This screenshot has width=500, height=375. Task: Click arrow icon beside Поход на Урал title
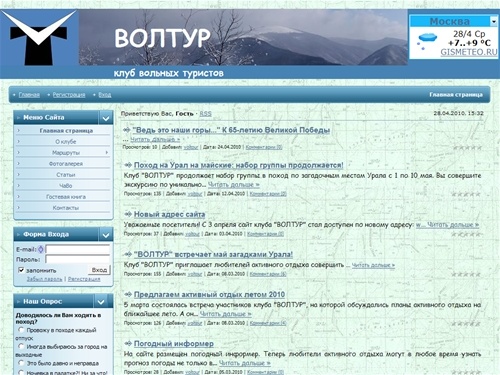coord(128,165)
